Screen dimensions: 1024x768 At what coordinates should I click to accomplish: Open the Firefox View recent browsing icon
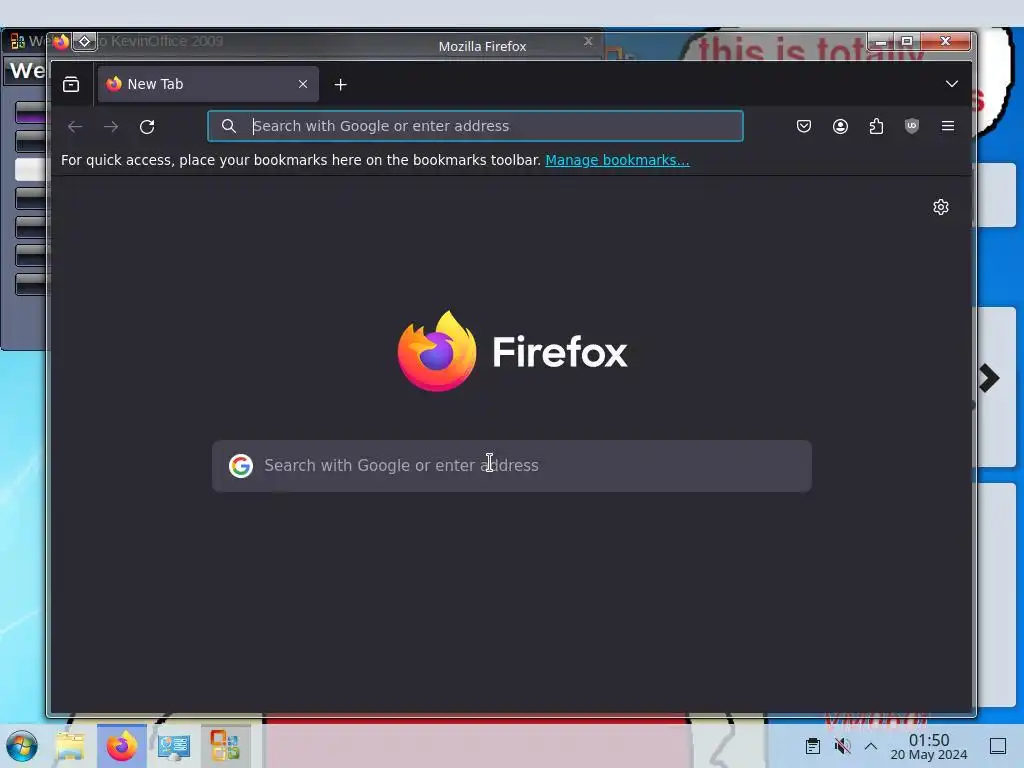(x=71, y=84)
